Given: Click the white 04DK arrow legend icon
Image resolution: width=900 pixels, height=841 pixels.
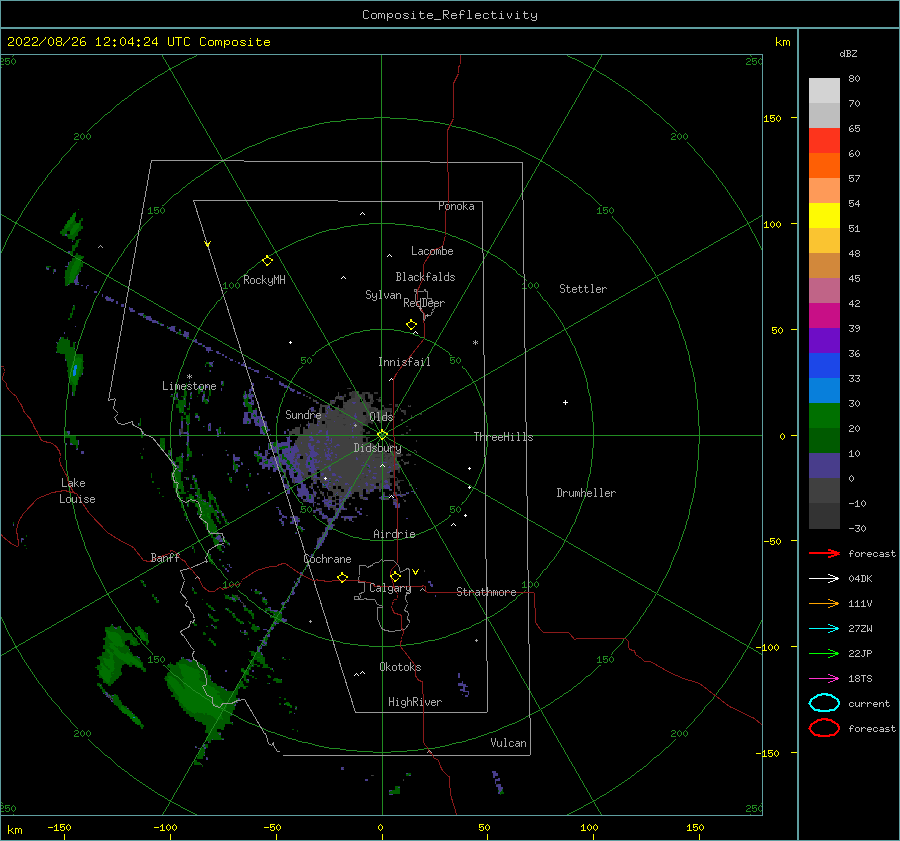Looking at the screenshot, I should (824, 578).
